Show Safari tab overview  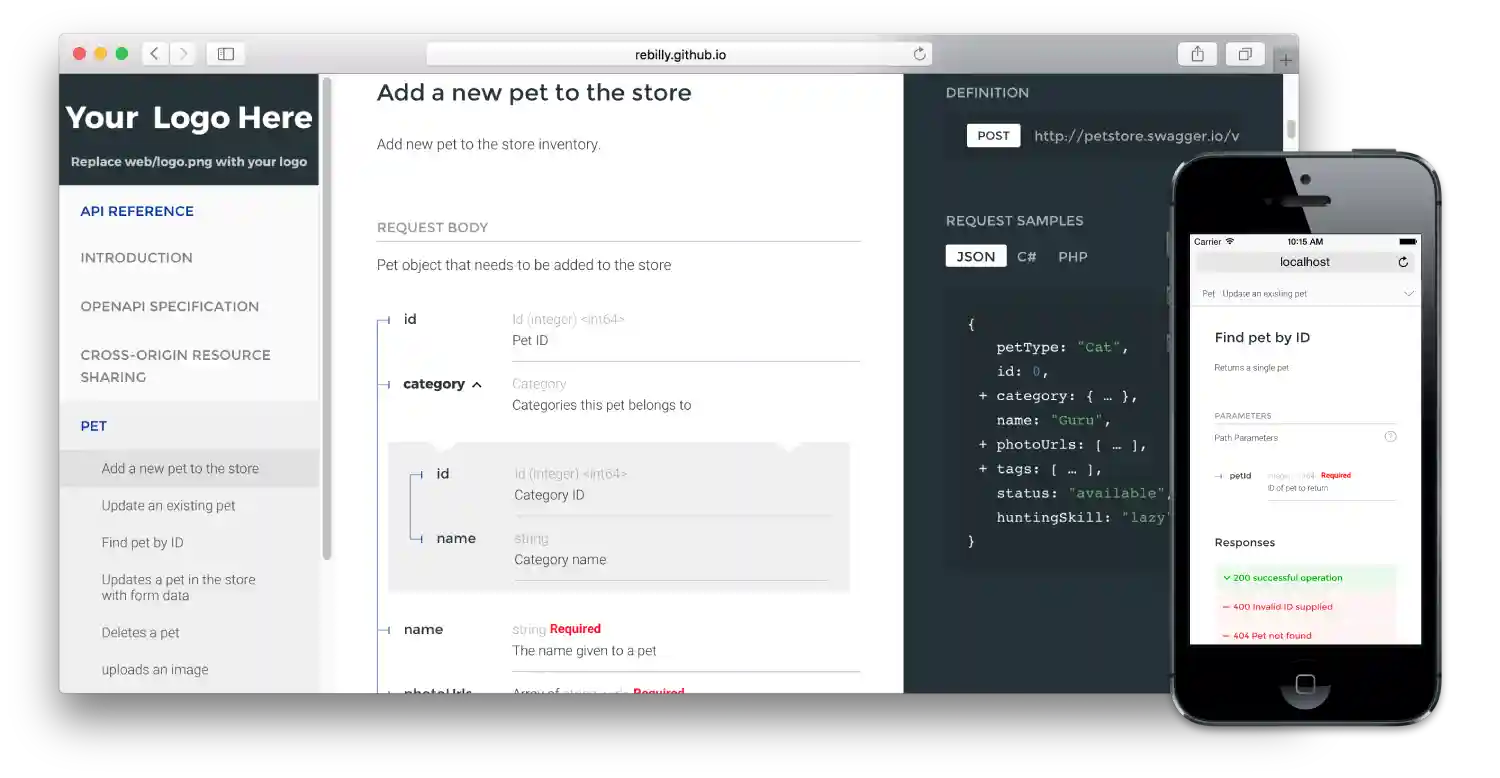(x=1245, y=53)
